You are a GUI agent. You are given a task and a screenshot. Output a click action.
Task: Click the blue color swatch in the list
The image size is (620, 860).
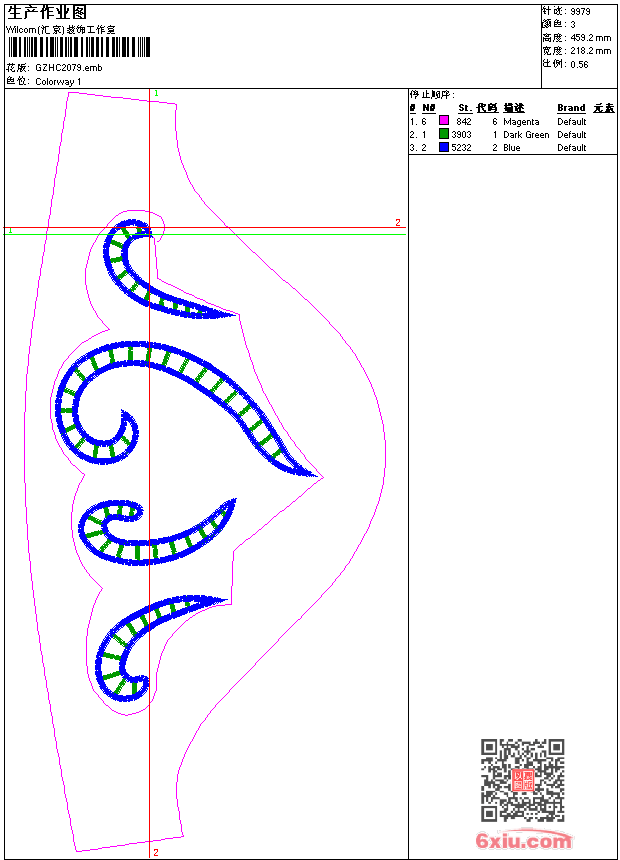coord(444,147)
